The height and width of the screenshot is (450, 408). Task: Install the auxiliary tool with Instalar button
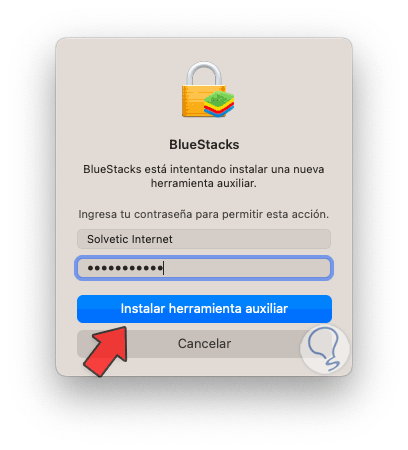(x=204, y=309)
